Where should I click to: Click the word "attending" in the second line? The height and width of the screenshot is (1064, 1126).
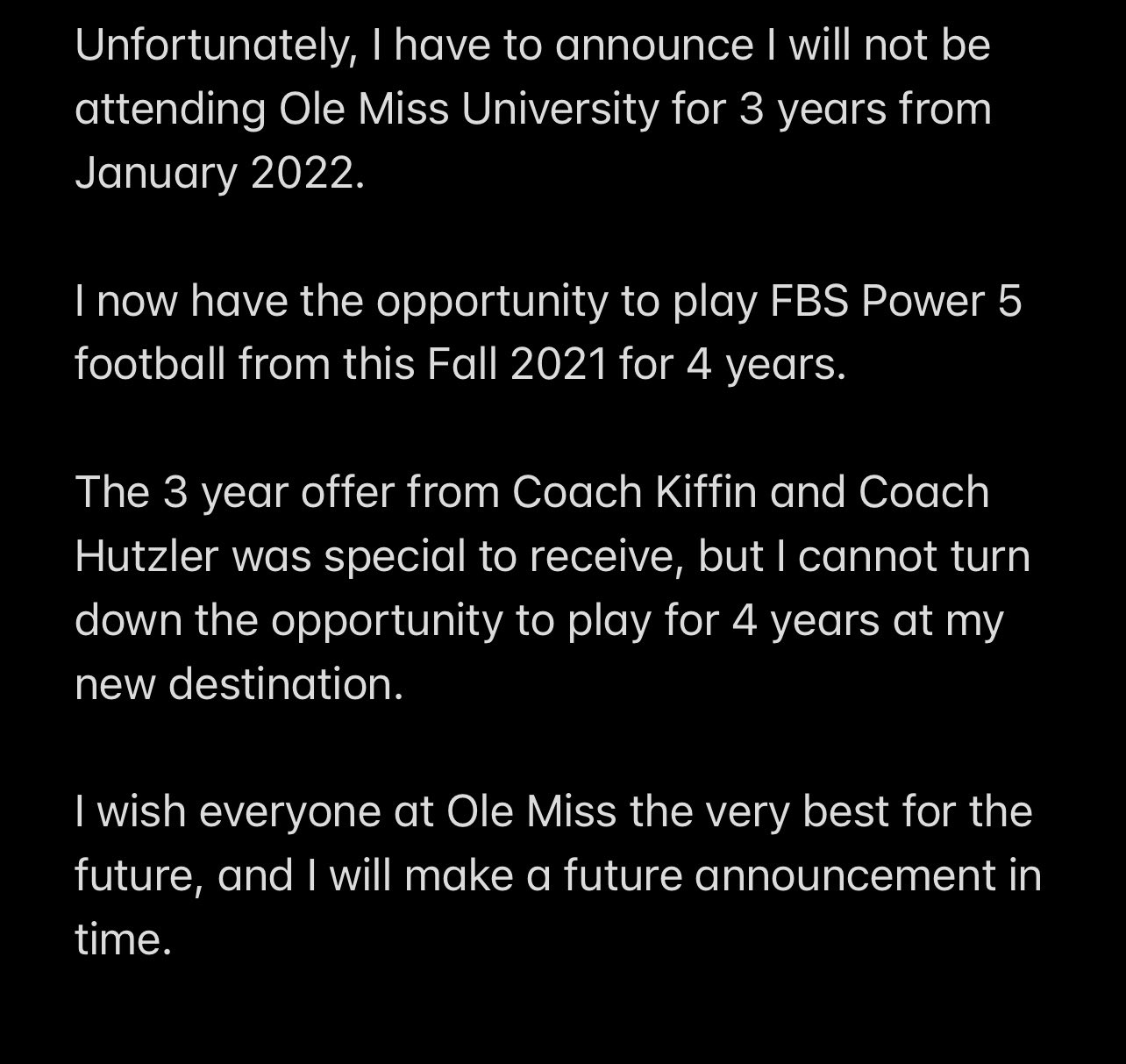171,110
